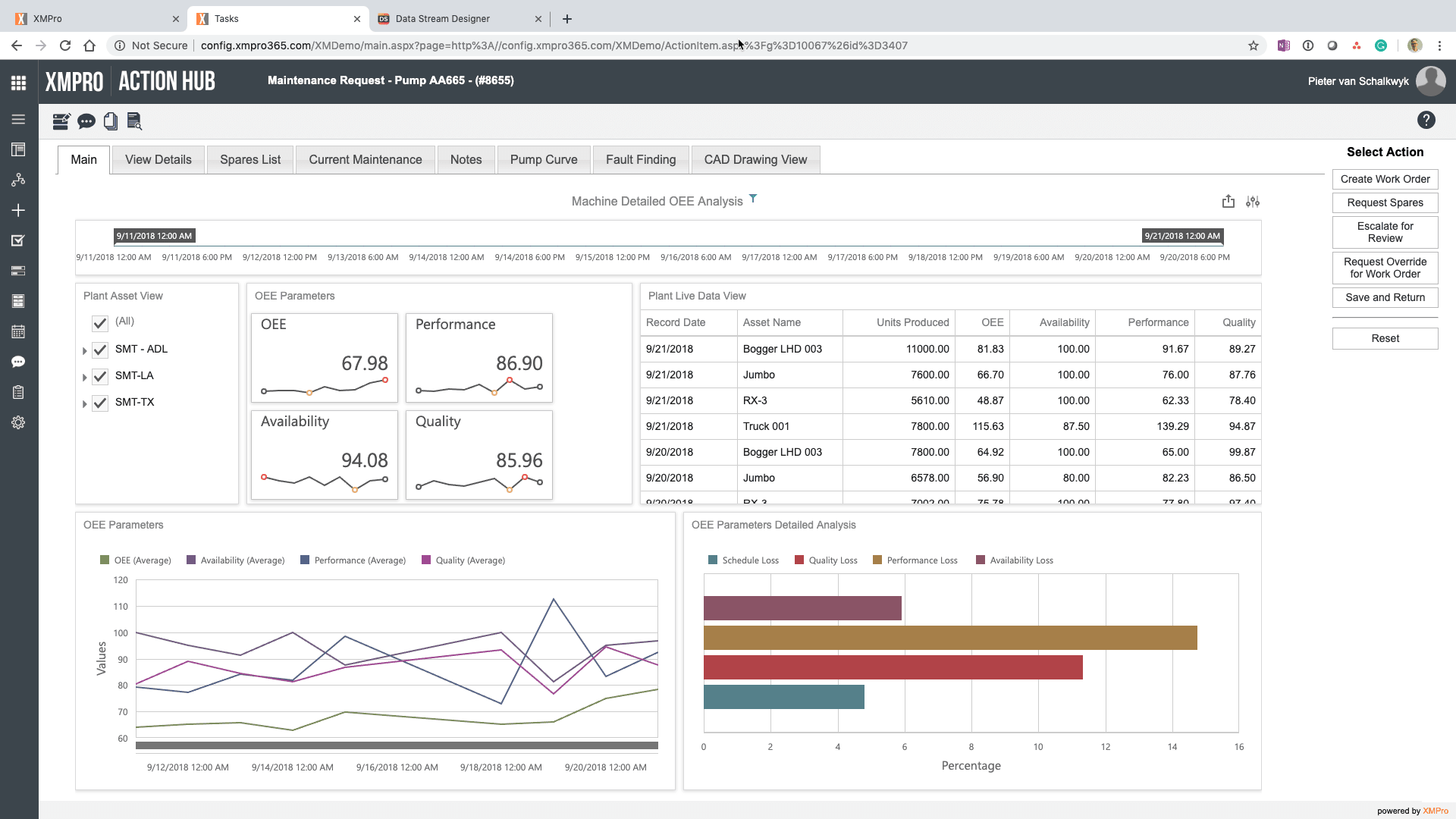
Task: Disable the SMT-TX checkbox
Action: tap(99, 403)
